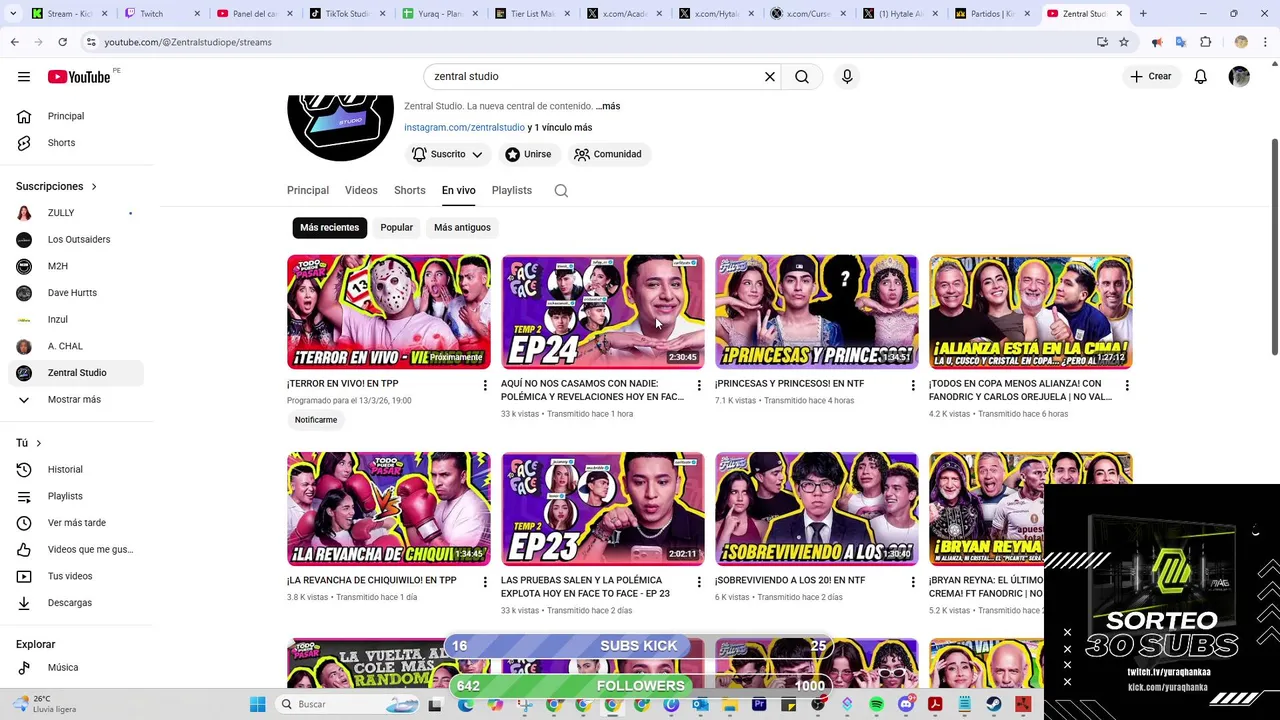Viewport: 1280px width, 720px height.
Task: Start voice search with the microphone icon
Action: (x=847, y=76)
